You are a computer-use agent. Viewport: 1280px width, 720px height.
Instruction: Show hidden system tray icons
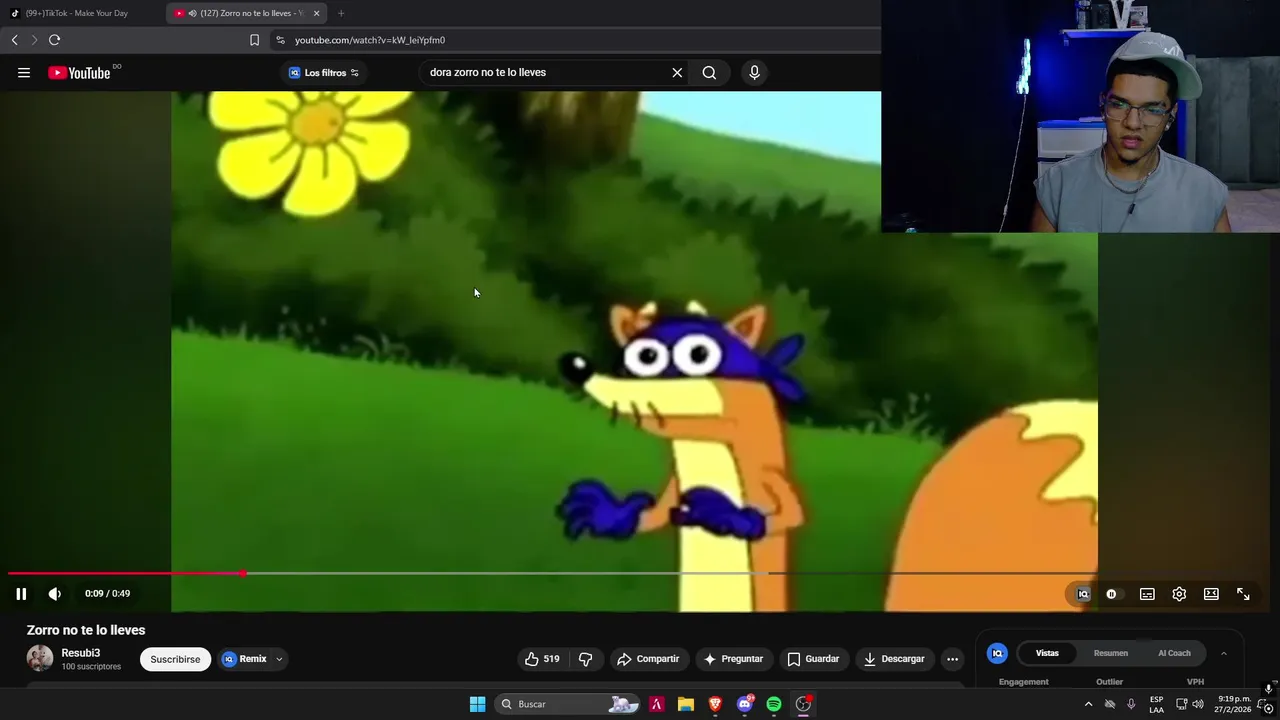[x=1088, y=704]
